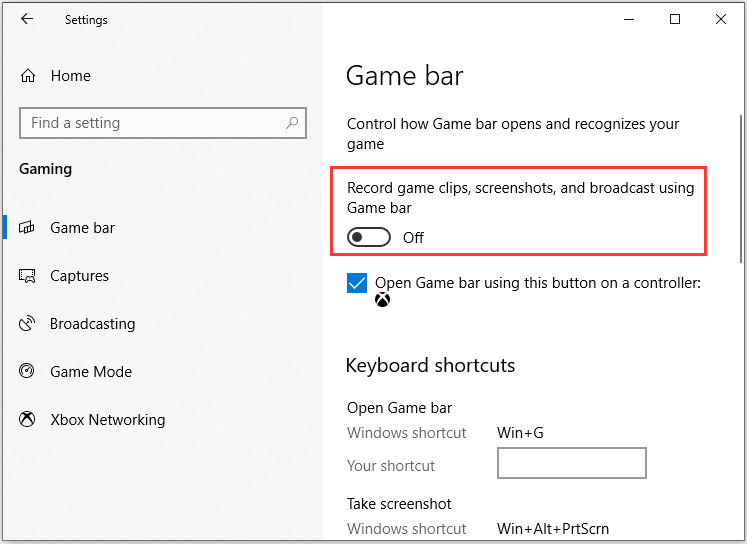Click the Open Game bar label
The image size is (747, 544).
coord(399,408)
